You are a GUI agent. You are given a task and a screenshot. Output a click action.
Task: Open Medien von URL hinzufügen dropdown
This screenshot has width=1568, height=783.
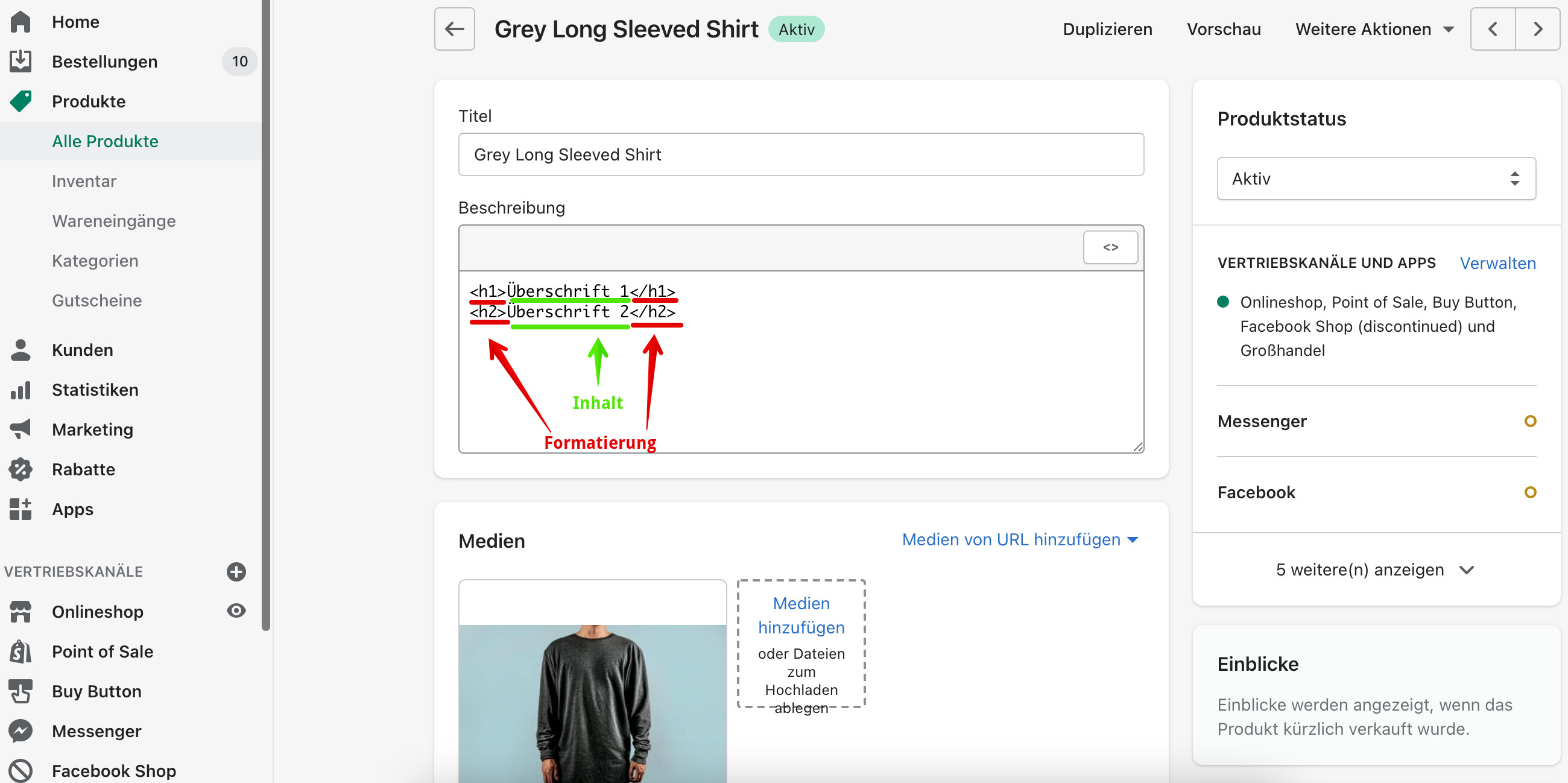pyautogui.click(x=1020, y=539)
